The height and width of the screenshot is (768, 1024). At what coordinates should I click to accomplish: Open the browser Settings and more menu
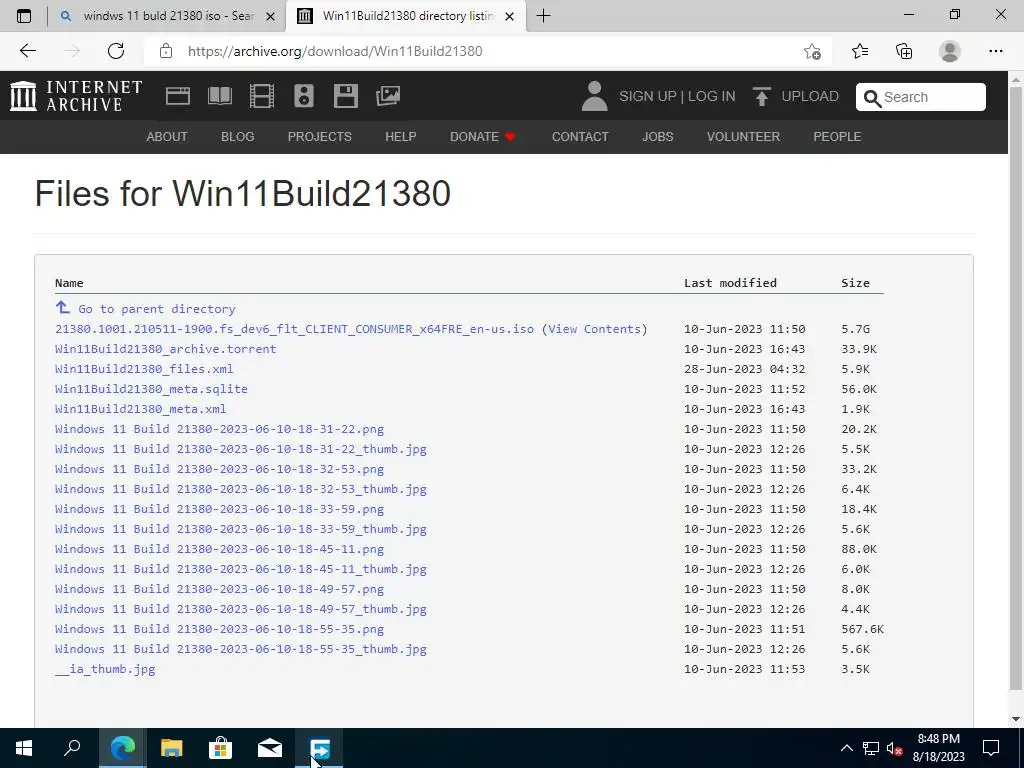click(x=995, y=51)
